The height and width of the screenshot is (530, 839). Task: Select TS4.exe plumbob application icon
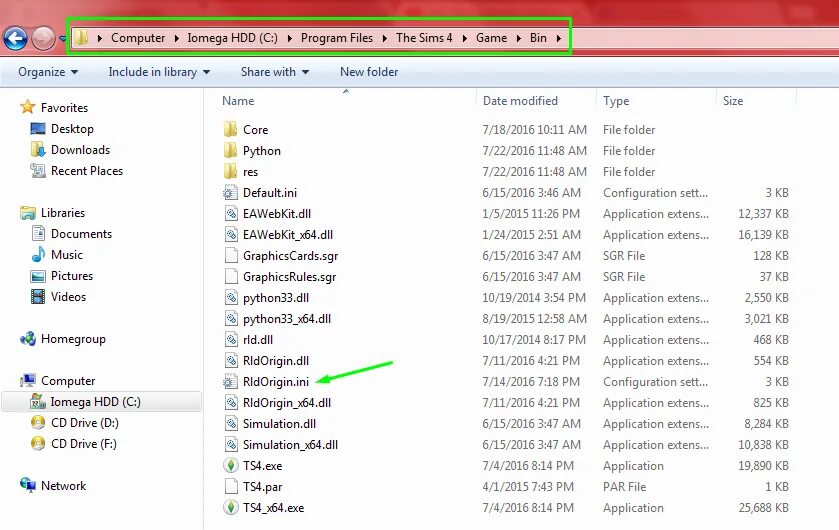pyautogui.click(x=231, y=465)
